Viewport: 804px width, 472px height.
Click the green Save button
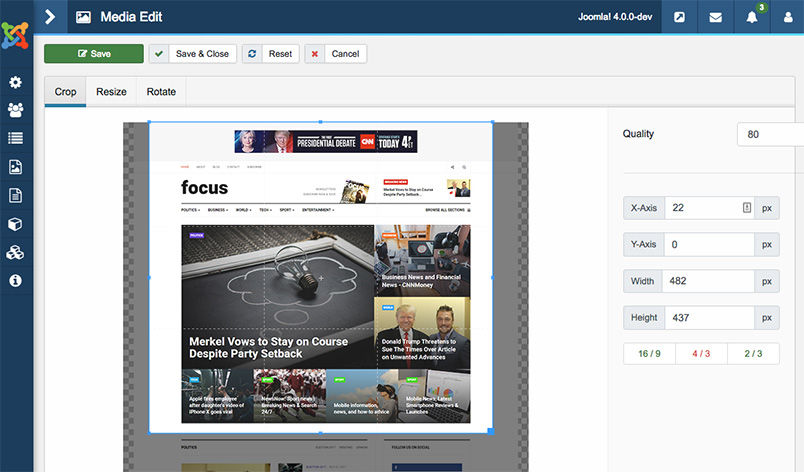click(94, 54)
